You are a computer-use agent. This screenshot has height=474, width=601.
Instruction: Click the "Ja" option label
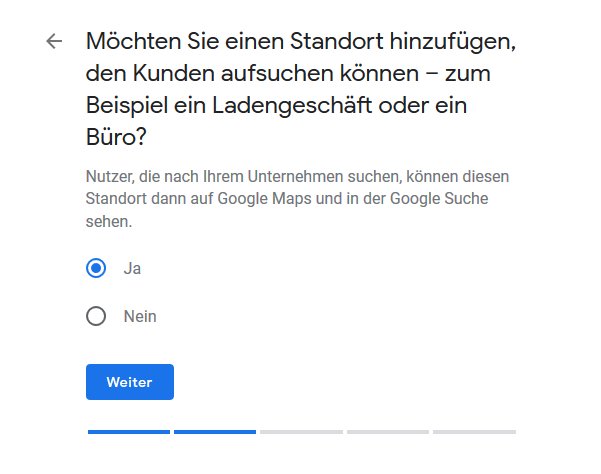pyautogui.click(x=132, y=268)
